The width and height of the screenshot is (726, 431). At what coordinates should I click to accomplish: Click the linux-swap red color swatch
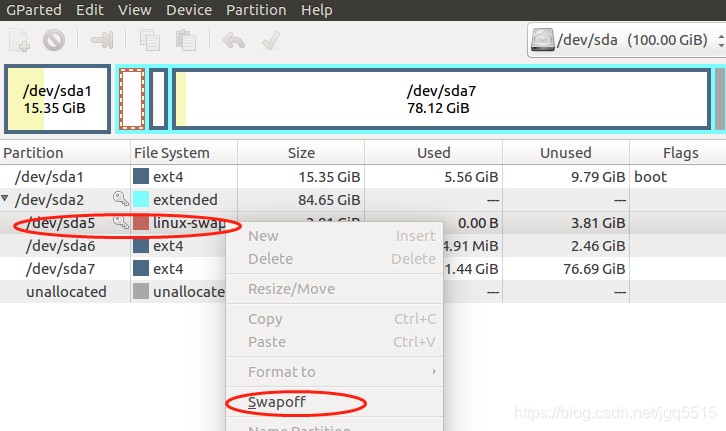[141, 222]
